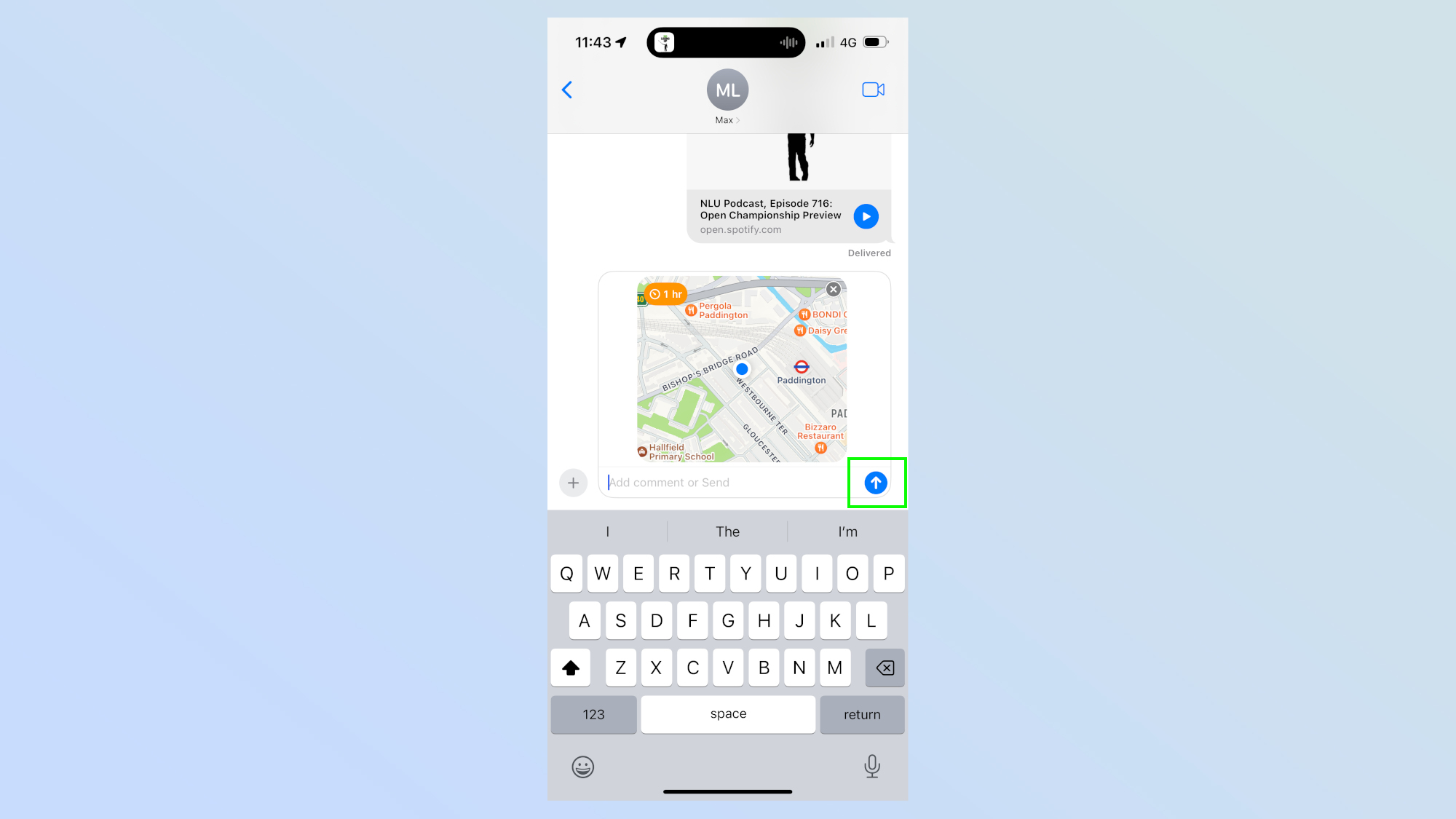Tap the plus icon to add attachment

(573, 482)
